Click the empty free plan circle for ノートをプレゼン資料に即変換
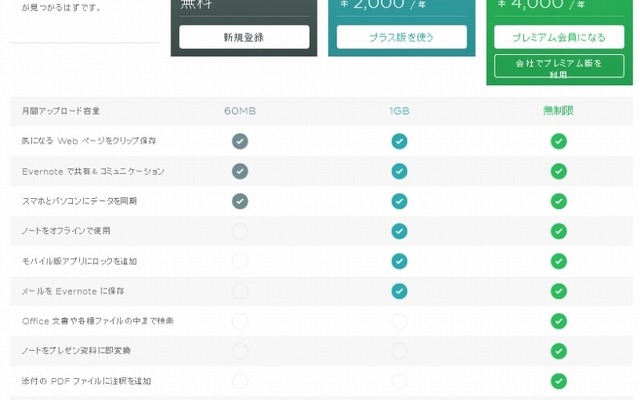 point(240,351)
